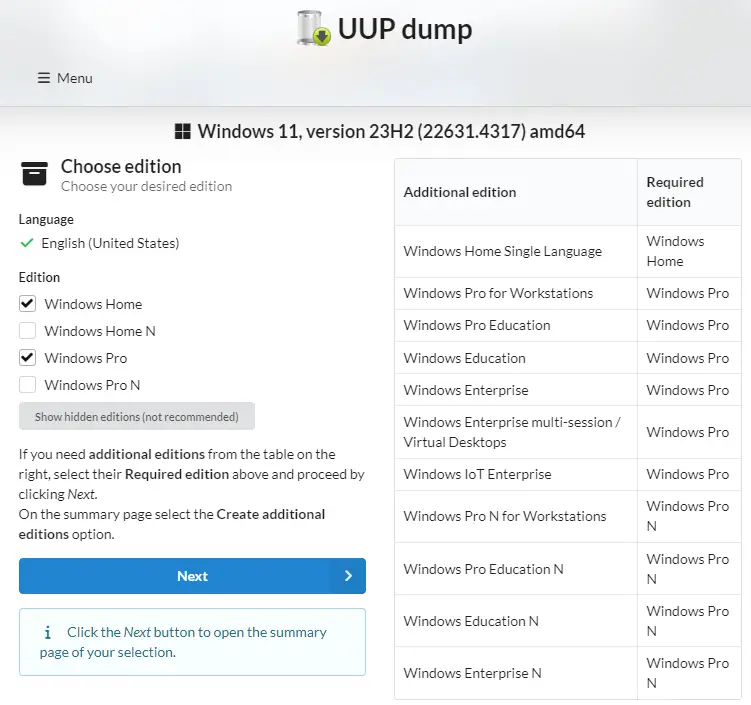This screenshot has width=751, height=705.
Task: Click the Choose your desired edition subtitle
Action: pos(146,186)
